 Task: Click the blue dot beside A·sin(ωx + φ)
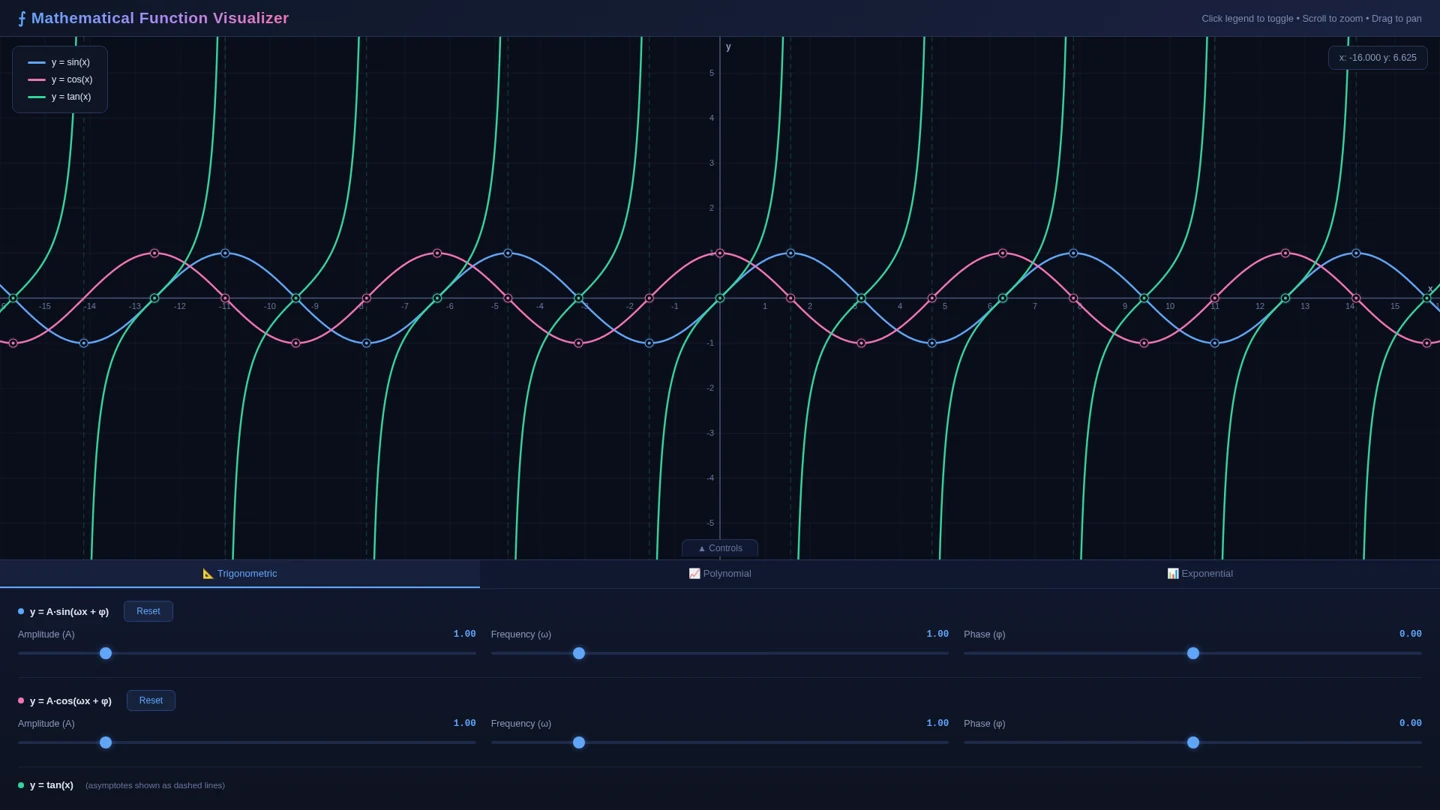coord(21,611)
